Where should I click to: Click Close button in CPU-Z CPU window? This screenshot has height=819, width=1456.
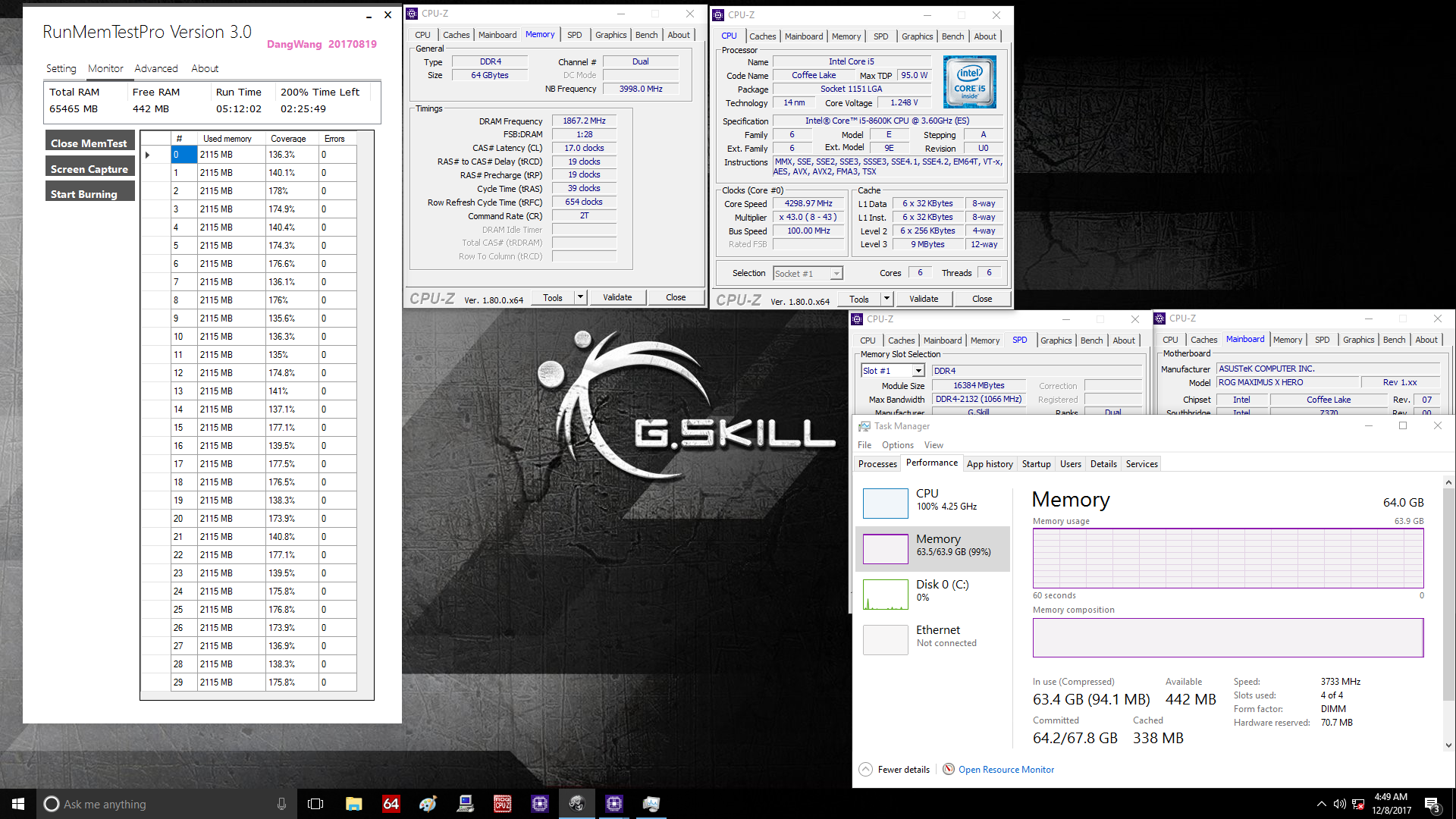point(982,299)
